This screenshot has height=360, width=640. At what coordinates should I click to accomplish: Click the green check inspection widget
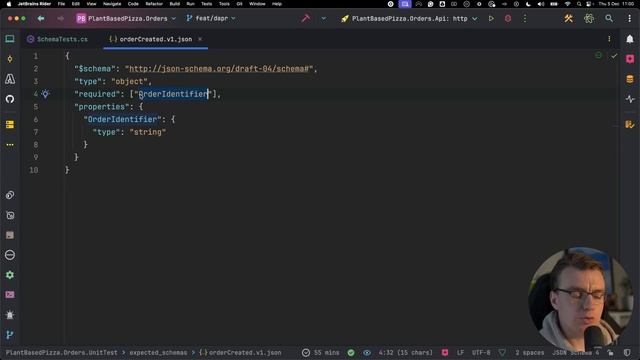614,56
